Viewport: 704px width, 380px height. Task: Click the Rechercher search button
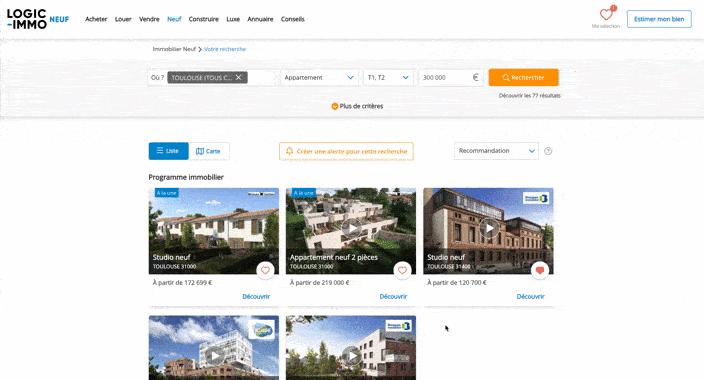point(524,77)
